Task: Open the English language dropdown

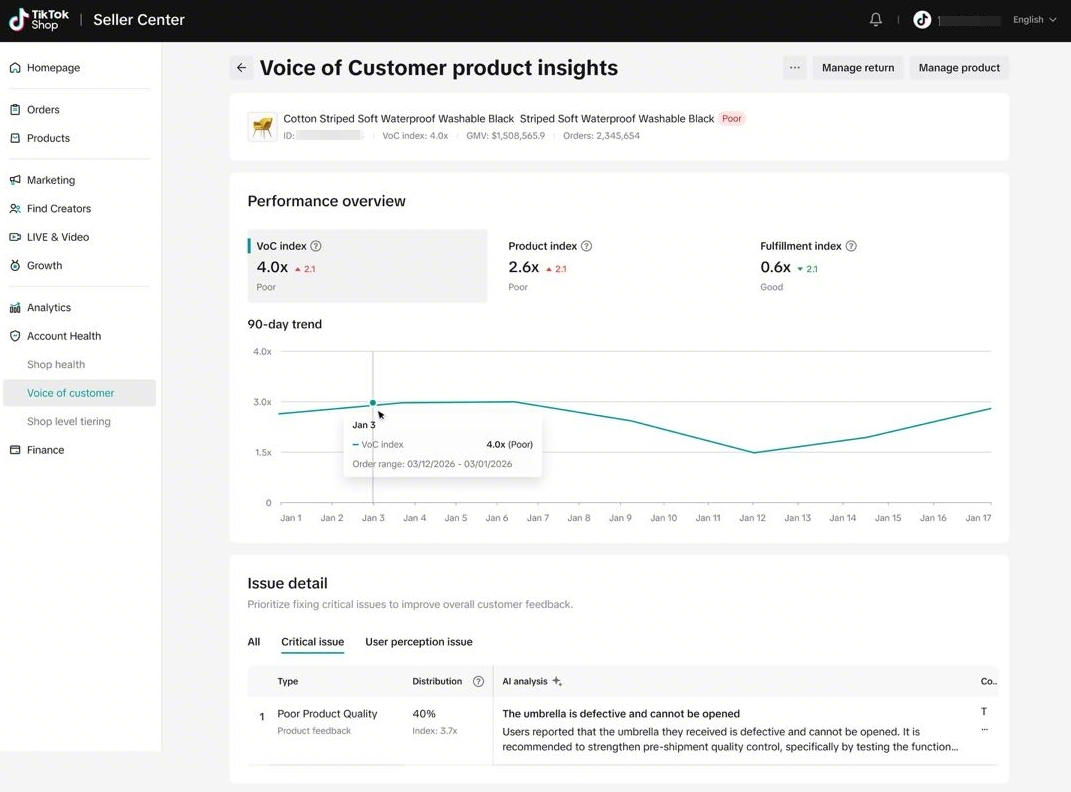Action: 1034,20
